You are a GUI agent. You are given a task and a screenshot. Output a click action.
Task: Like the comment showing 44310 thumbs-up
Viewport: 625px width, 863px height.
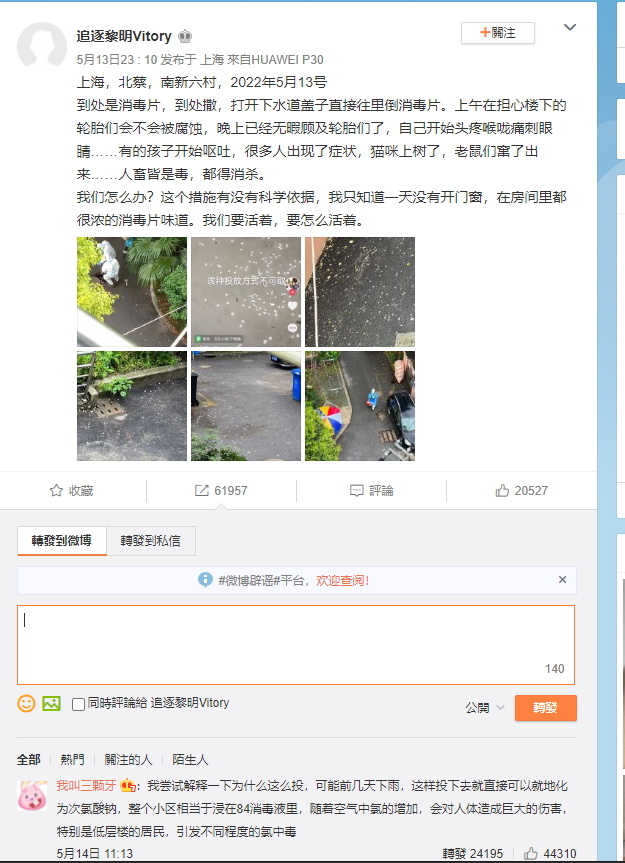[x=530, y=854]
